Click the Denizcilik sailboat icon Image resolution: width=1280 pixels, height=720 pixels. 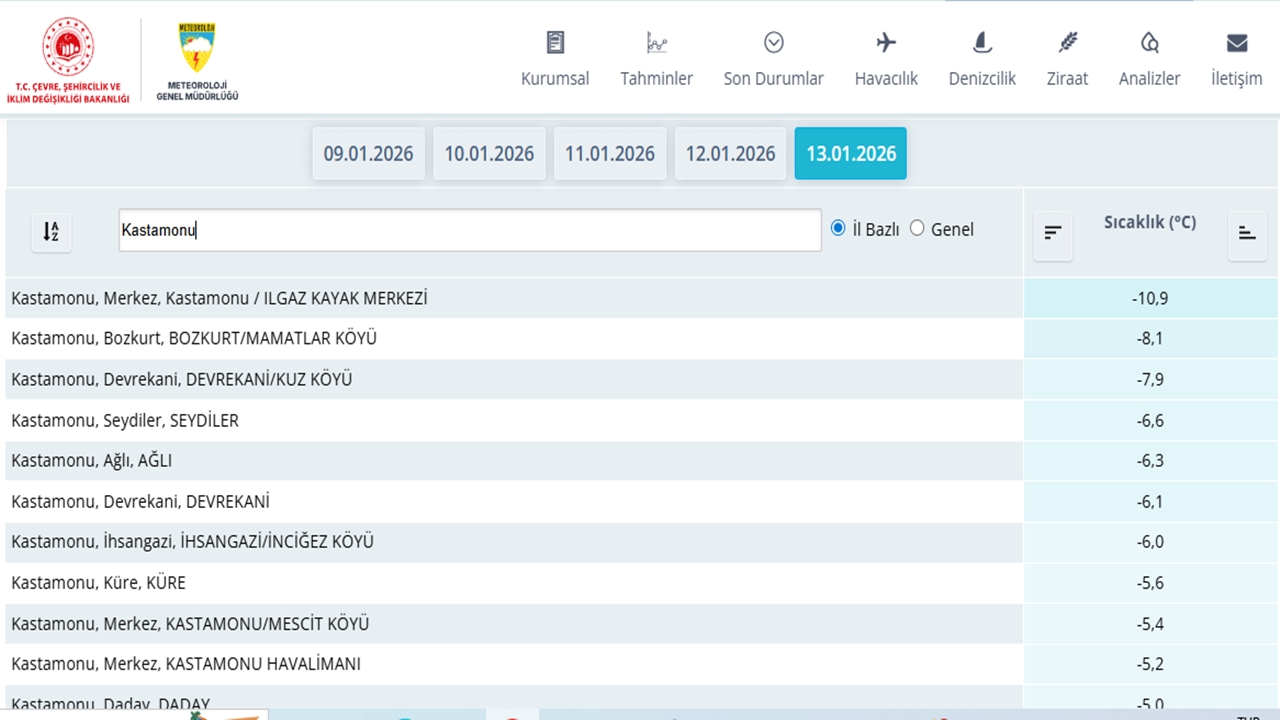coord(982,42)
